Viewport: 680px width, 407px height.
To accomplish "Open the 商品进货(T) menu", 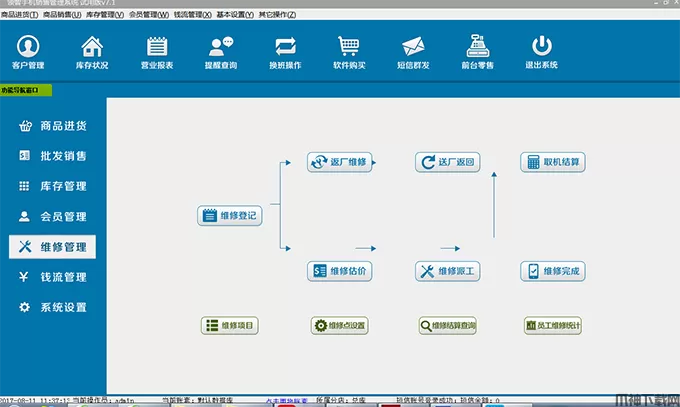I will (20, 15).
